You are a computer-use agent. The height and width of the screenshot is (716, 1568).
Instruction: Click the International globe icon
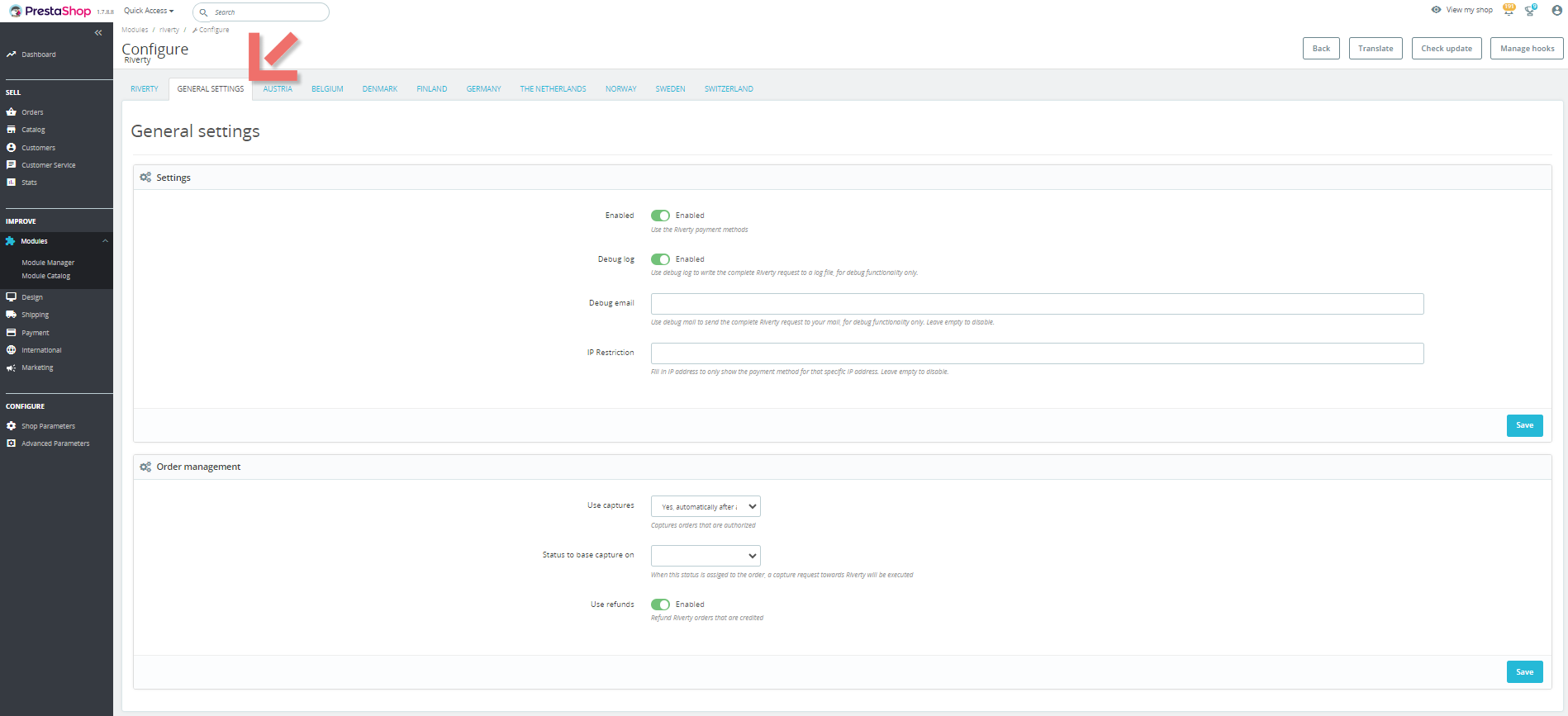pos(12,350)
